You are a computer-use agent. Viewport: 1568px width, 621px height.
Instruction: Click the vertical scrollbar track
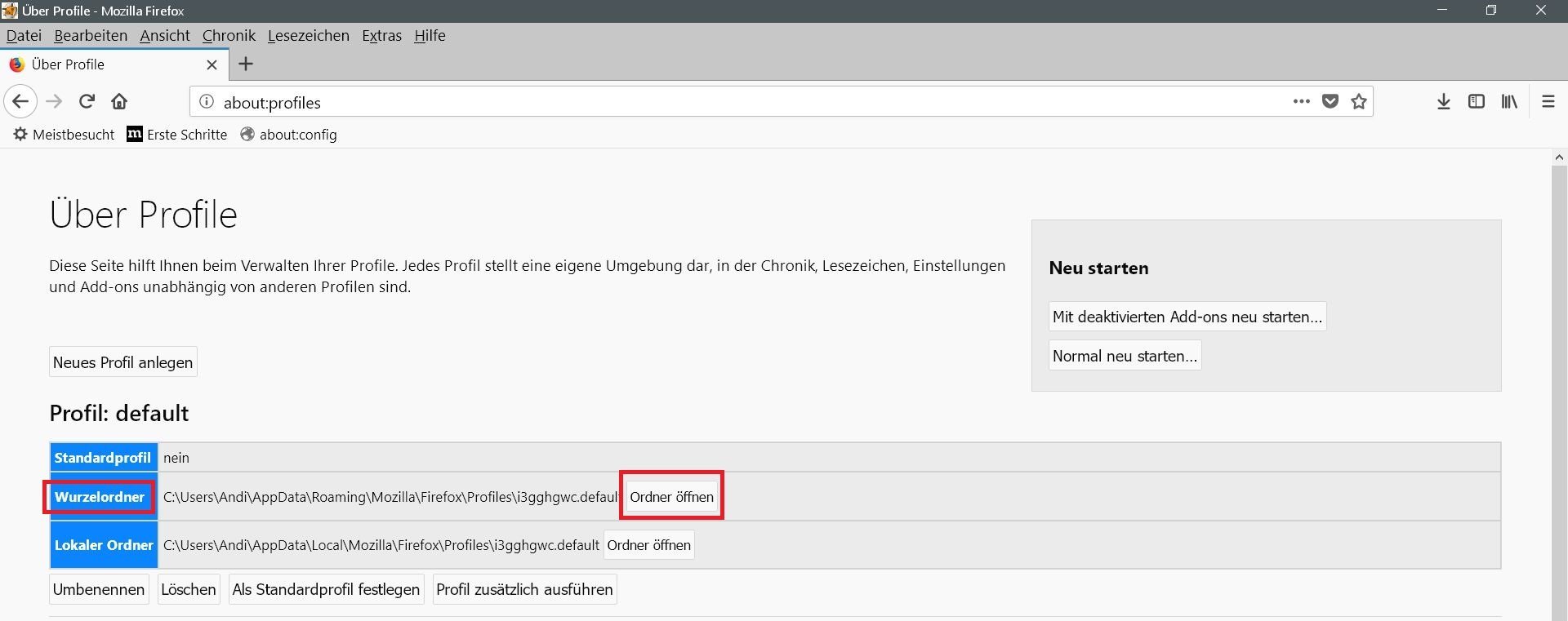(1559, 392)
